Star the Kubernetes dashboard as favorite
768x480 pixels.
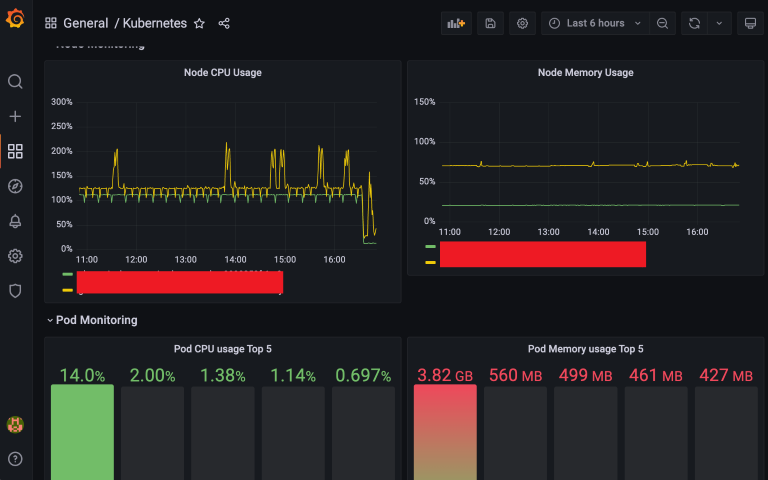[199, 23]
